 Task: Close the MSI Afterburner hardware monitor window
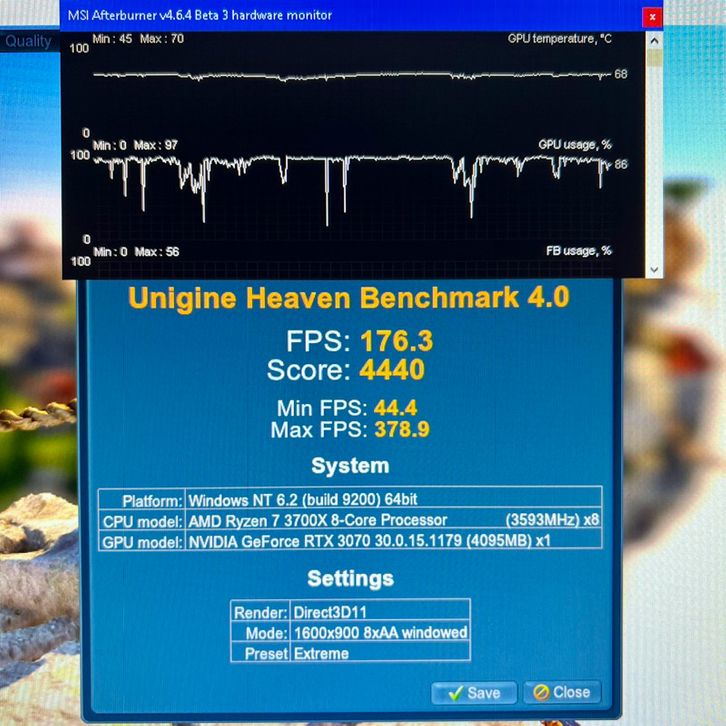click(x=652, y=17)
